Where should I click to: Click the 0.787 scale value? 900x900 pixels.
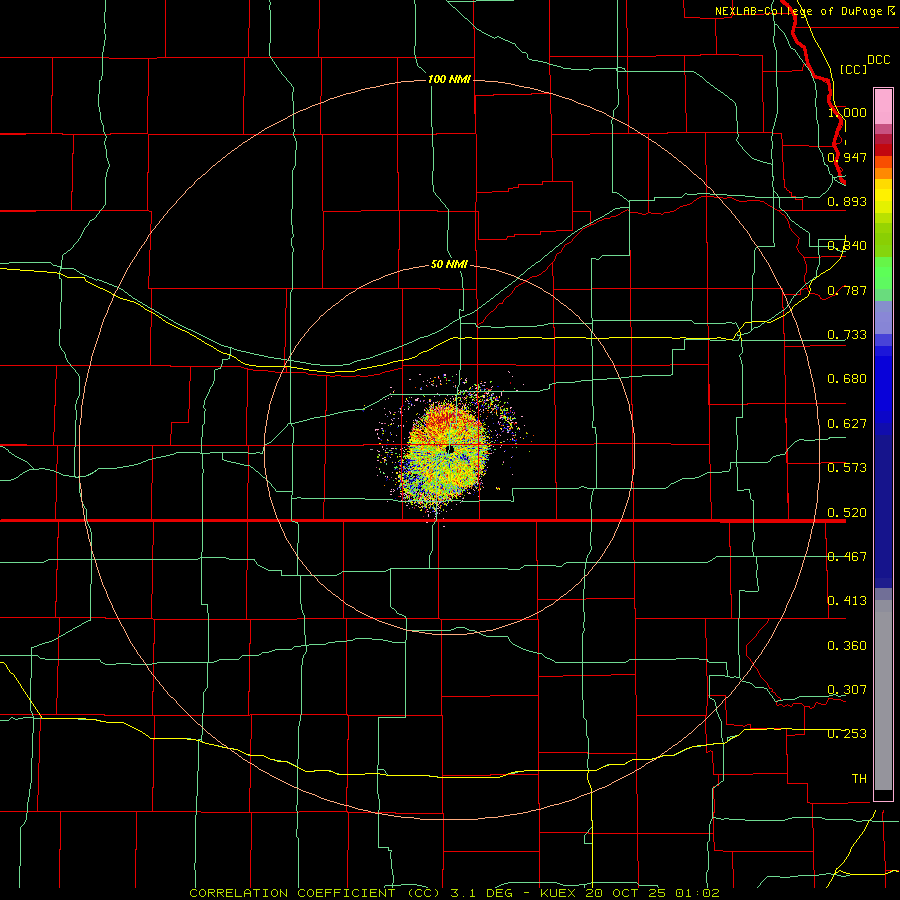click(x=847, y=290)
